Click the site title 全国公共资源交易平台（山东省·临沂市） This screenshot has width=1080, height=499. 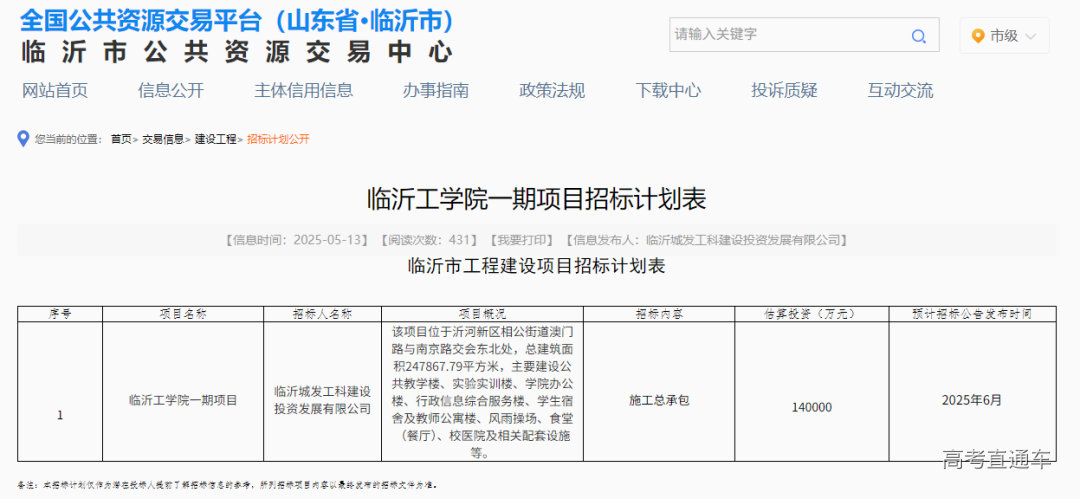[238, 20]
